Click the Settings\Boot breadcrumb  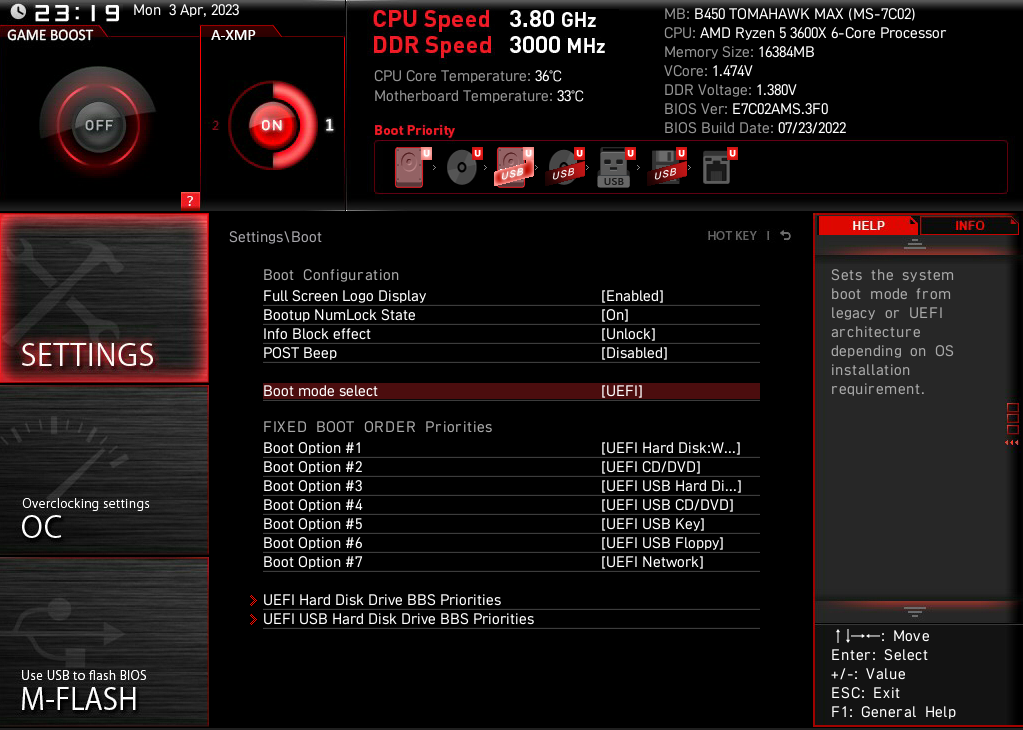pos(275,237)
